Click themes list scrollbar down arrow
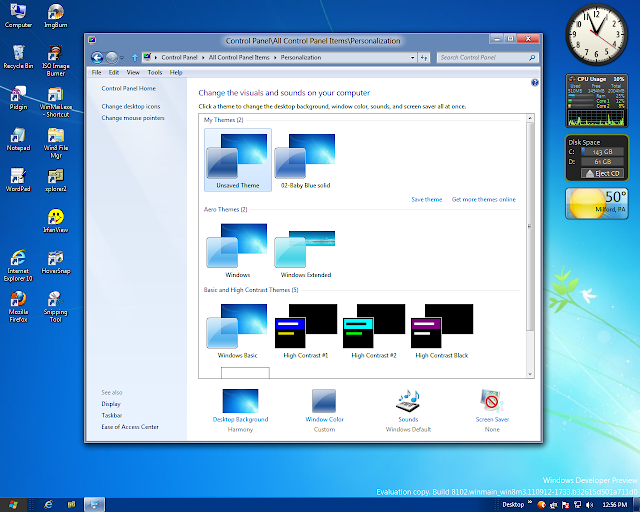 (530, 374)
